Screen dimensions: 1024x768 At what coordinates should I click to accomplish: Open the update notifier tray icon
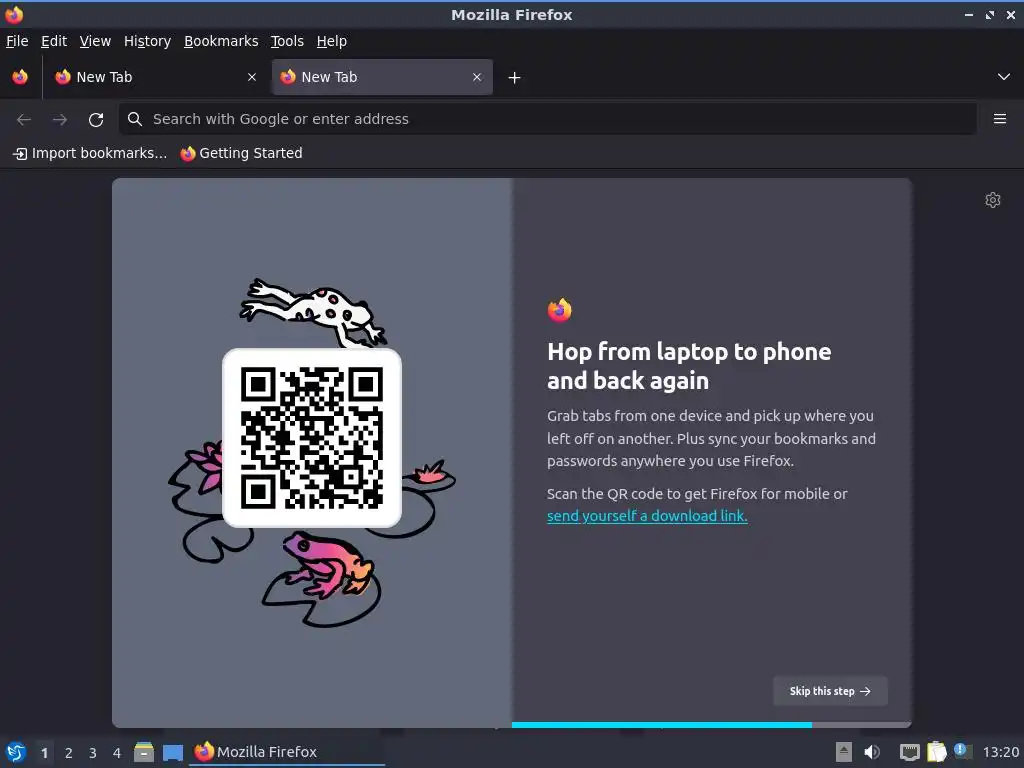(x=962, y=750)
